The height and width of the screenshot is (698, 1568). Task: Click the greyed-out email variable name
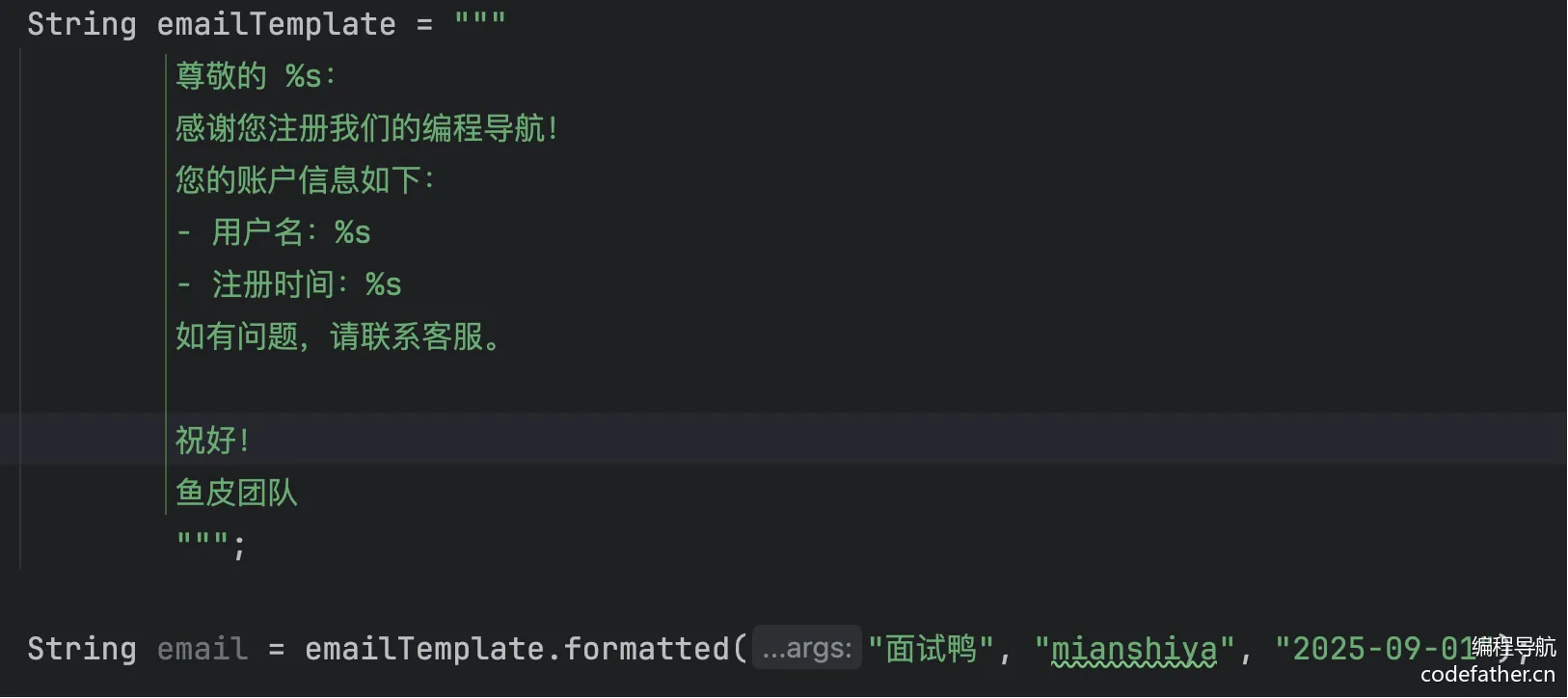pyautogui.click(x=203, y=649)
